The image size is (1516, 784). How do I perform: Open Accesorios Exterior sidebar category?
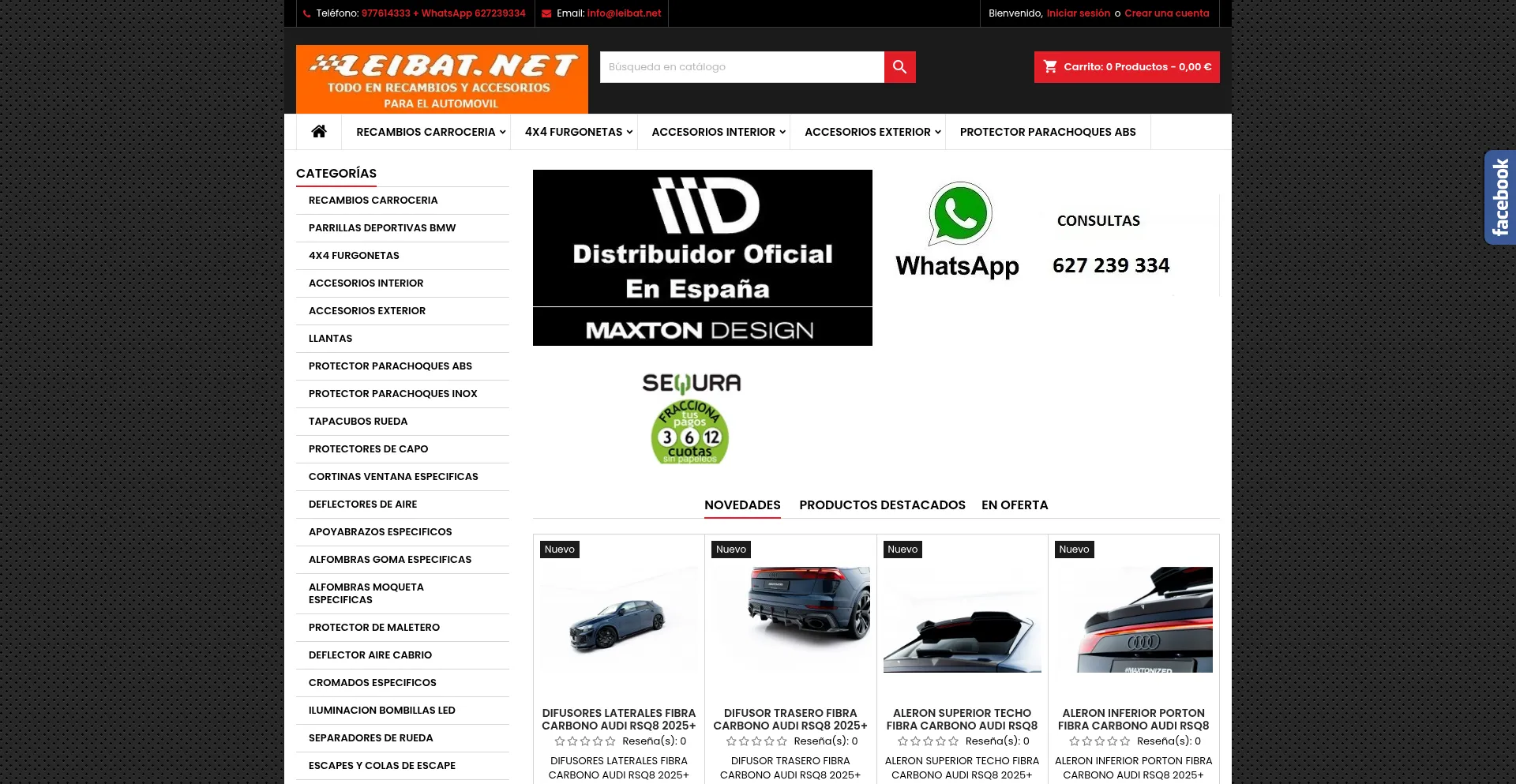pyautogui.click(x=367, y=311)
